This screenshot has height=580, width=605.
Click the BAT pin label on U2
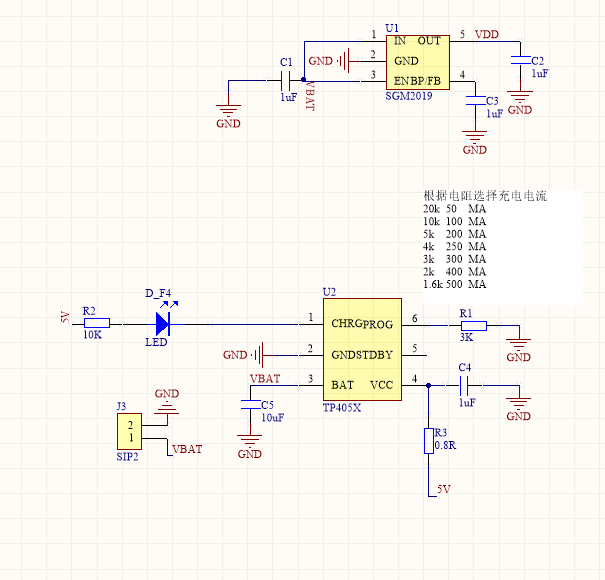tap(343, 385)
